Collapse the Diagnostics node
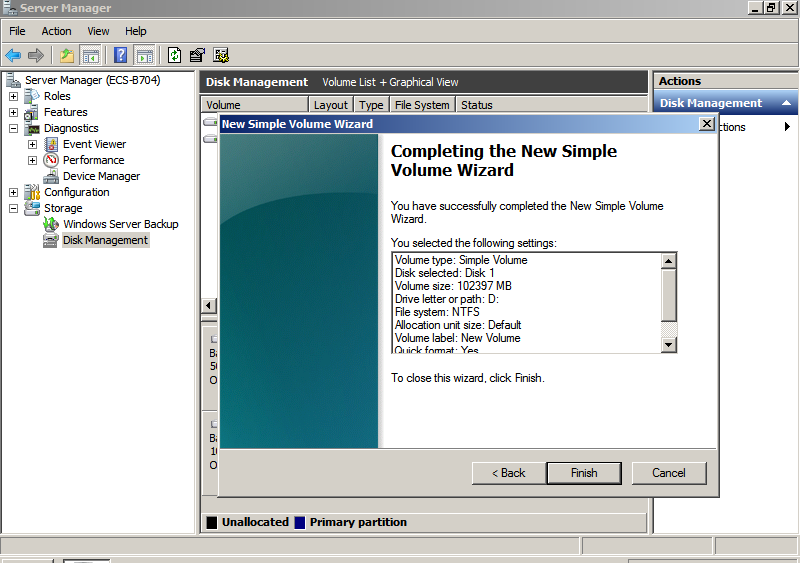The width and height of the screenshot is (800, 563). coord(14,128)
